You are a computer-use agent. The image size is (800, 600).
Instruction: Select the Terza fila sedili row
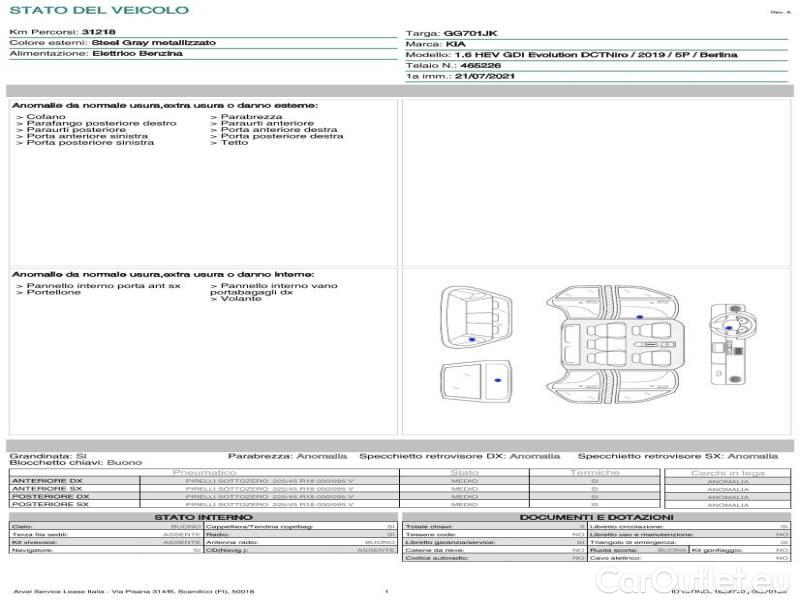pos(106,534)
